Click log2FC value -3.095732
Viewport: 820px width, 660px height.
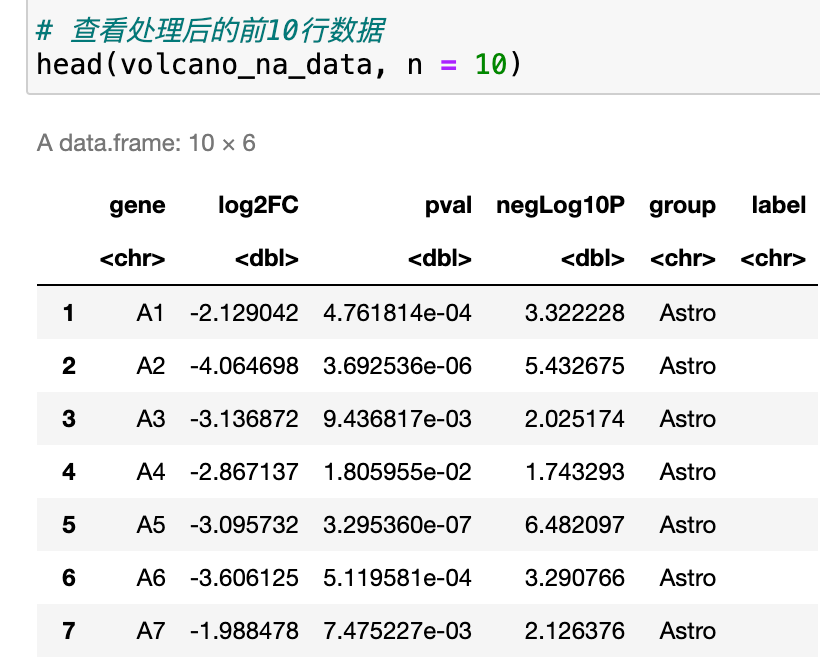[x=244, y=525]
